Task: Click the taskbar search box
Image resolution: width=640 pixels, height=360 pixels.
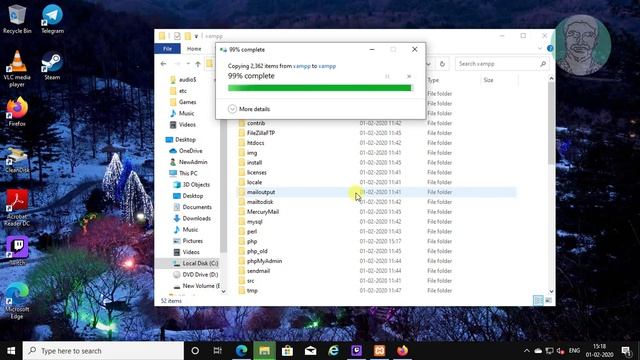Action: tap(103, 351)
